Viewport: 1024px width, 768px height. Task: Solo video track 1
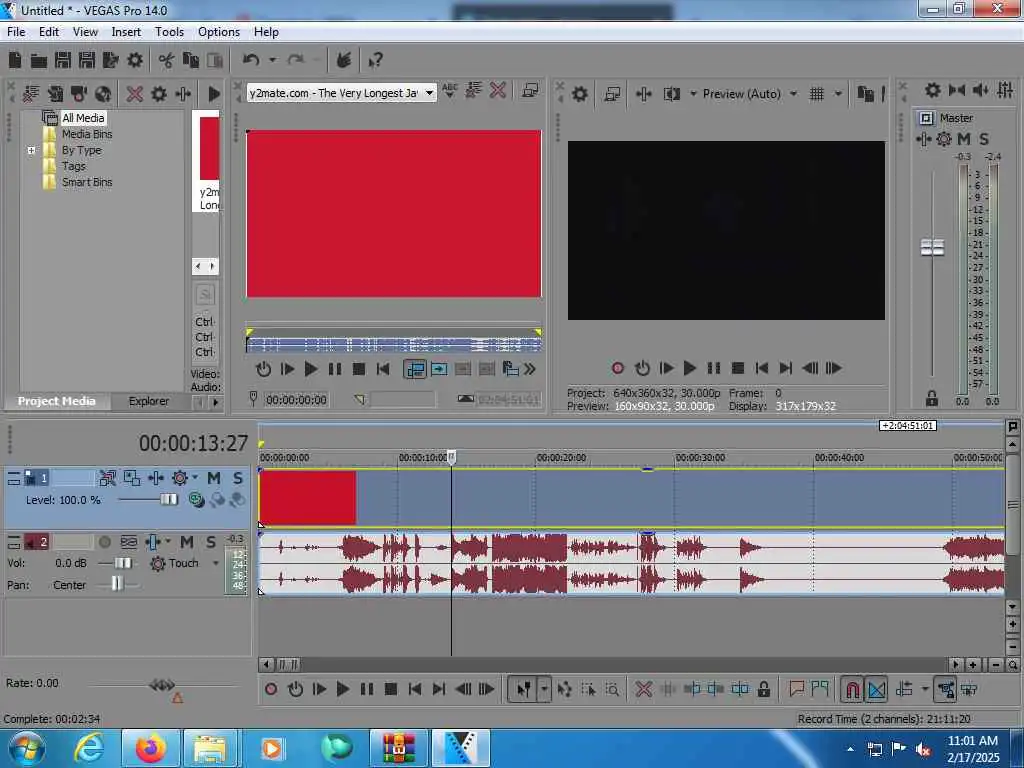[x=238, y=478]
